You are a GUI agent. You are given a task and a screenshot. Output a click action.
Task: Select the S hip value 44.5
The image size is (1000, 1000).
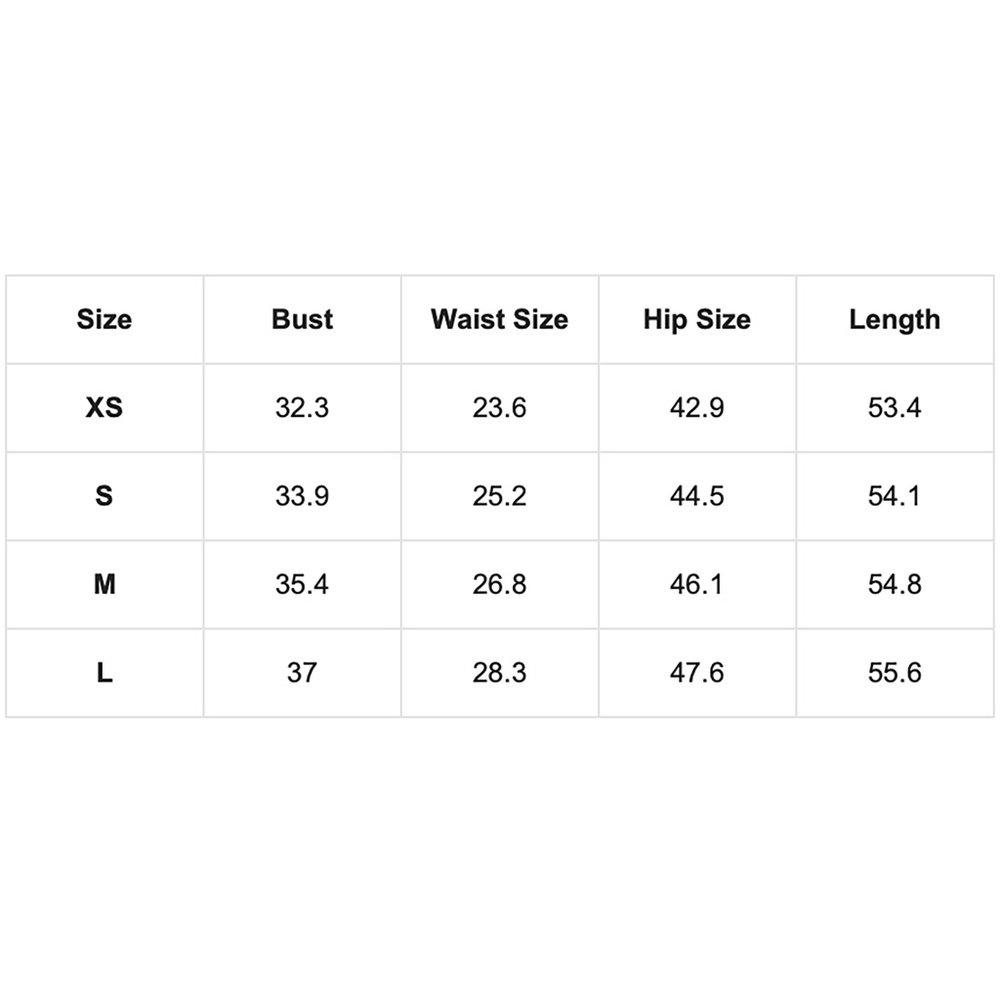point(697,496)
